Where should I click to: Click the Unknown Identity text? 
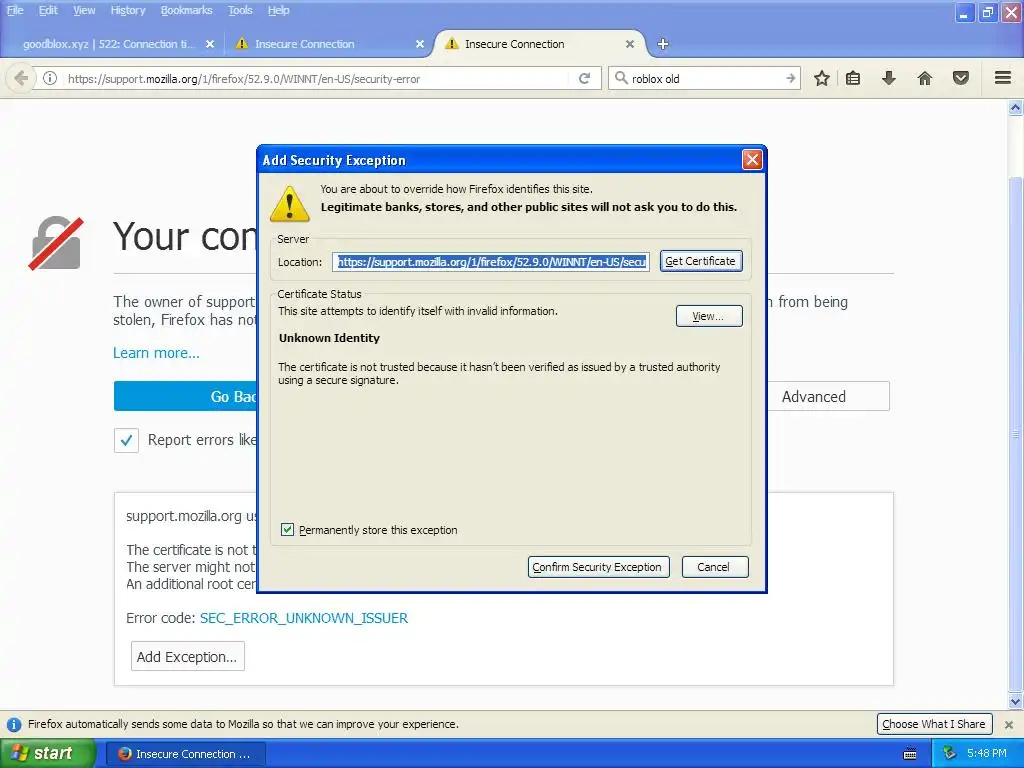[x=329, y=338]
